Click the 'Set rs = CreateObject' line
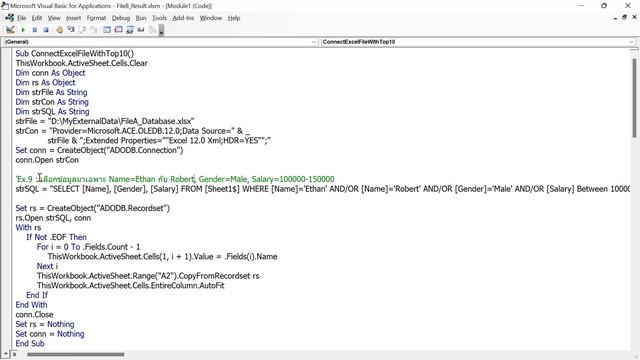 click(x=93, y=208)
